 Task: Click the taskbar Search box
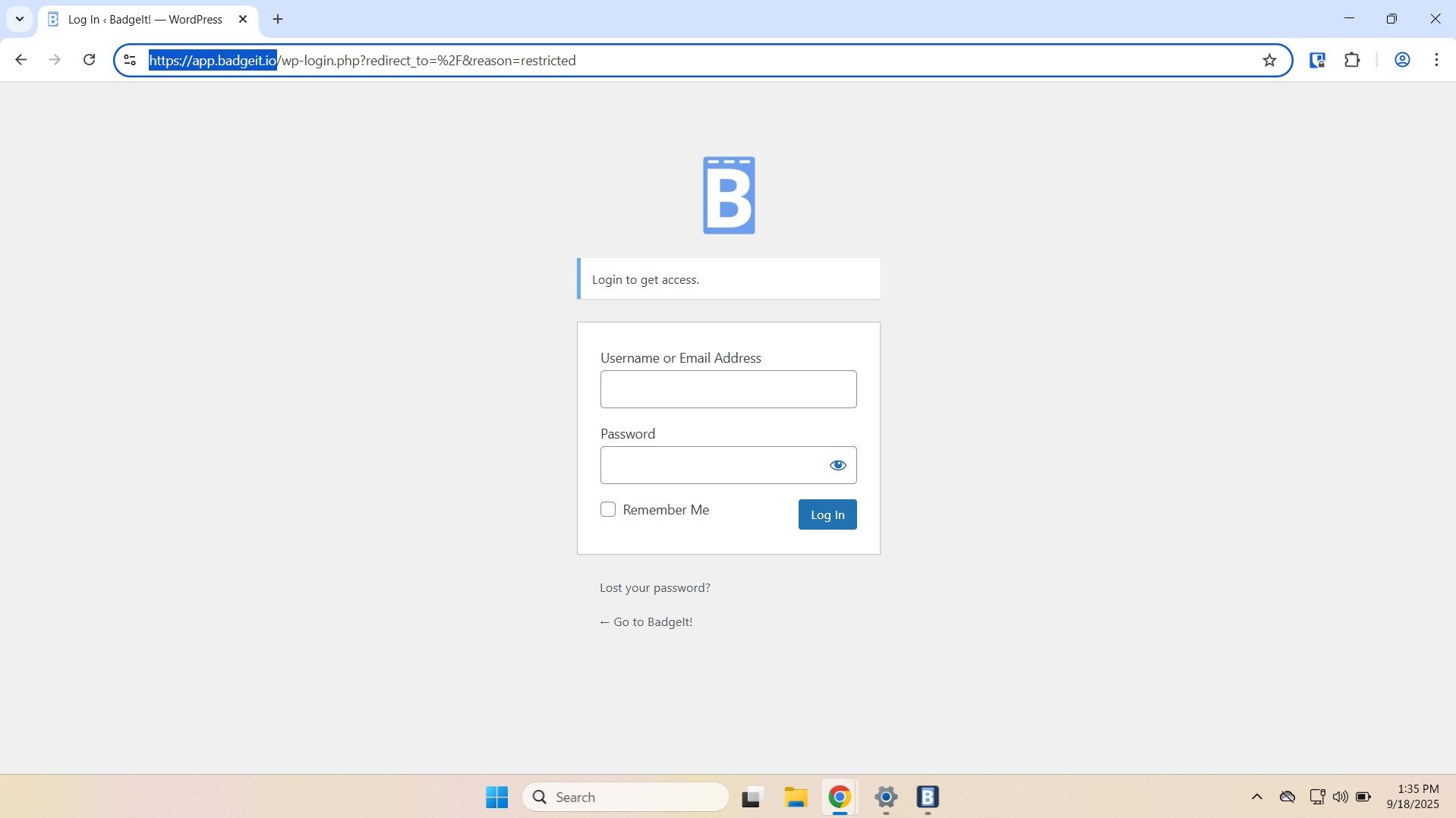(x=626, y=797)
